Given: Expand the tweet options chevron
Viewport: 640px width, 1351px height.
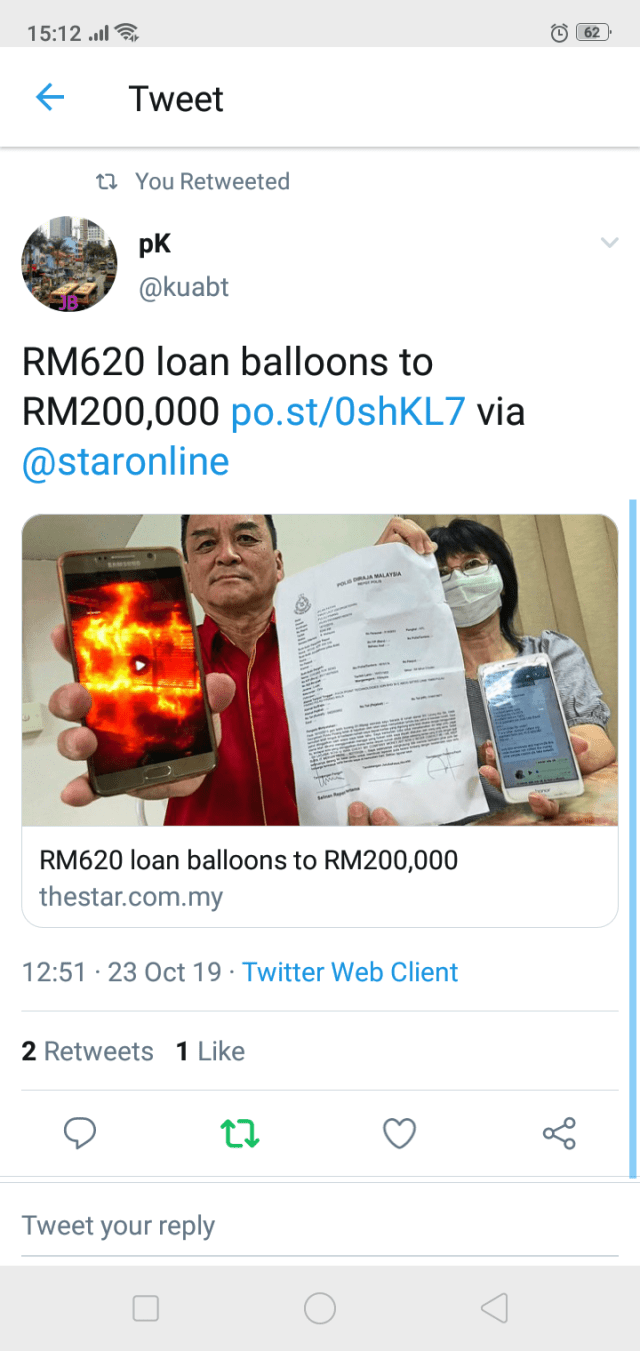Looking at the screenshot, I should click(x=609, y=243).
